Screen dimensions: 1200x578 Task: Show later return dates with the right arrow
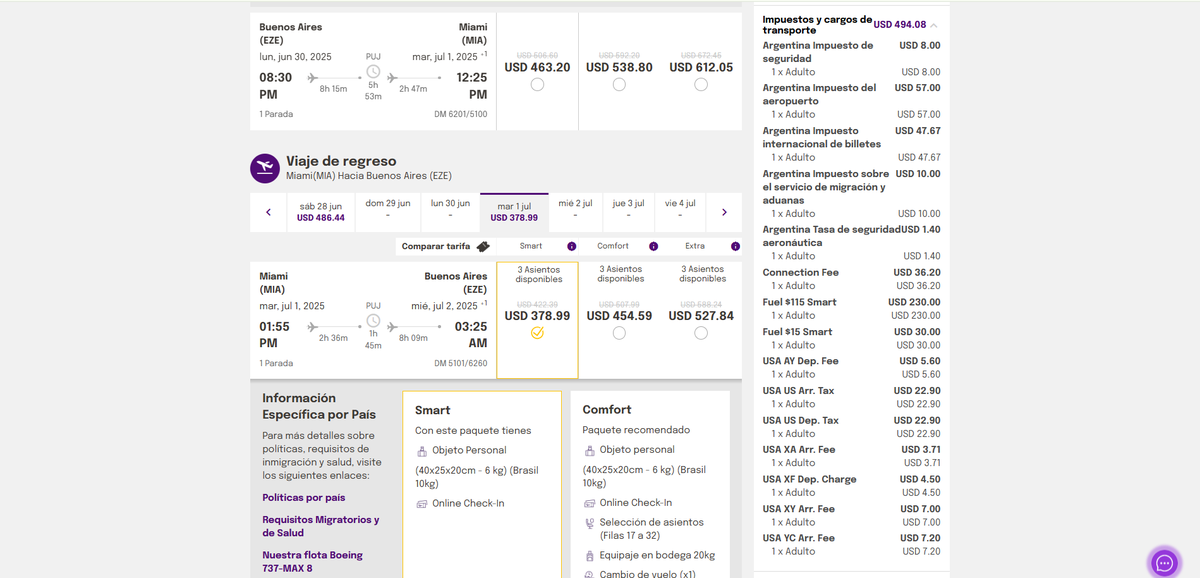click(724, 212)
